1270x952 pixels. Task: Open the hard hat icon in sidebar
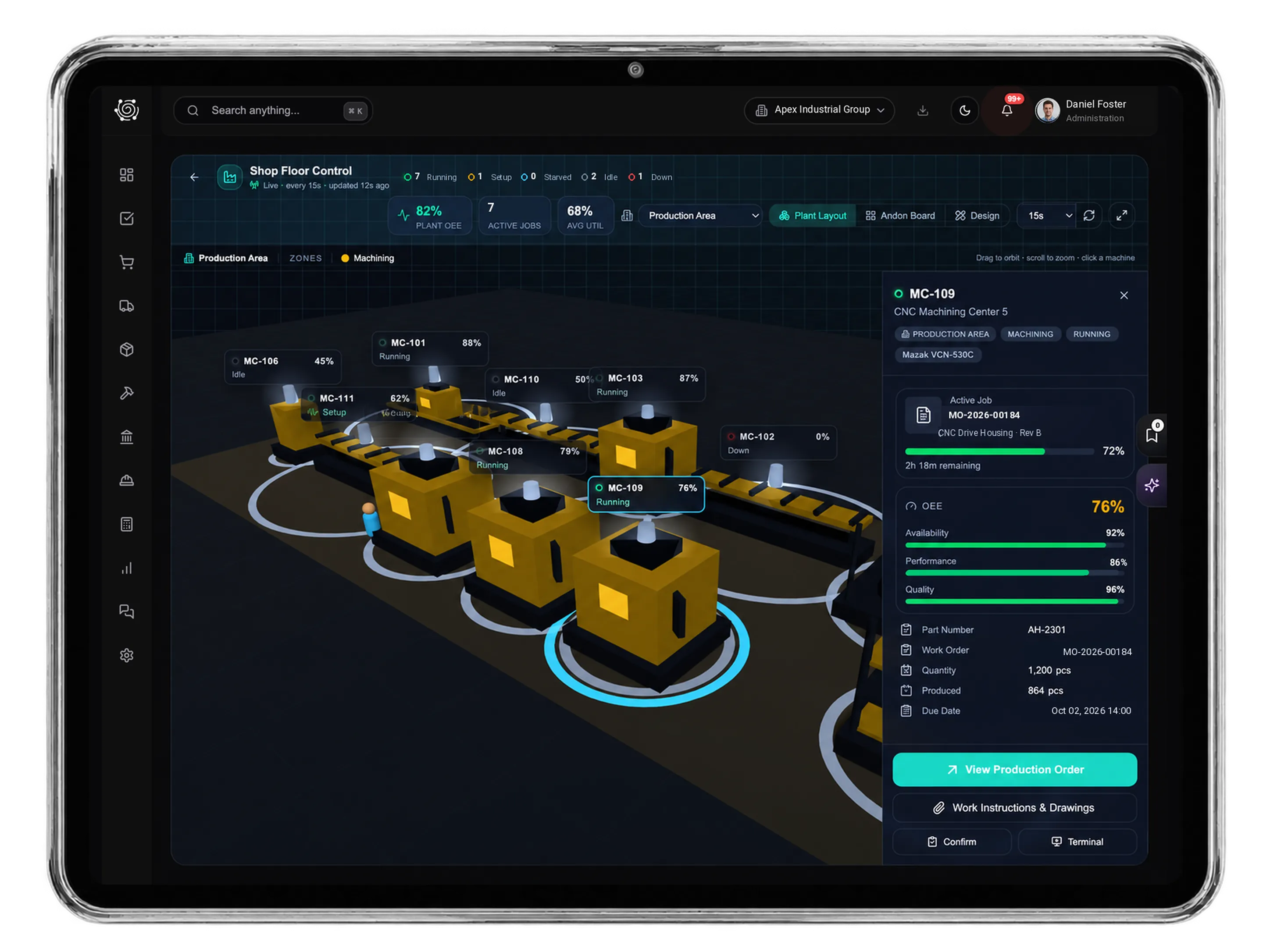click(126, 481)
